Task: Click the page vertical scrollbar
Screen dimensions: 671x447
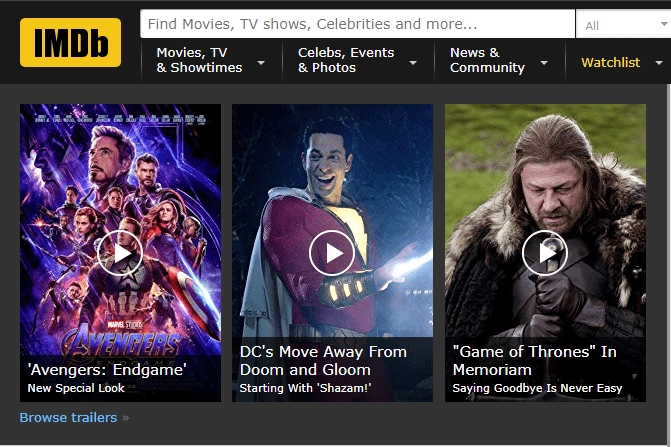Action: [x=668, y=264]
